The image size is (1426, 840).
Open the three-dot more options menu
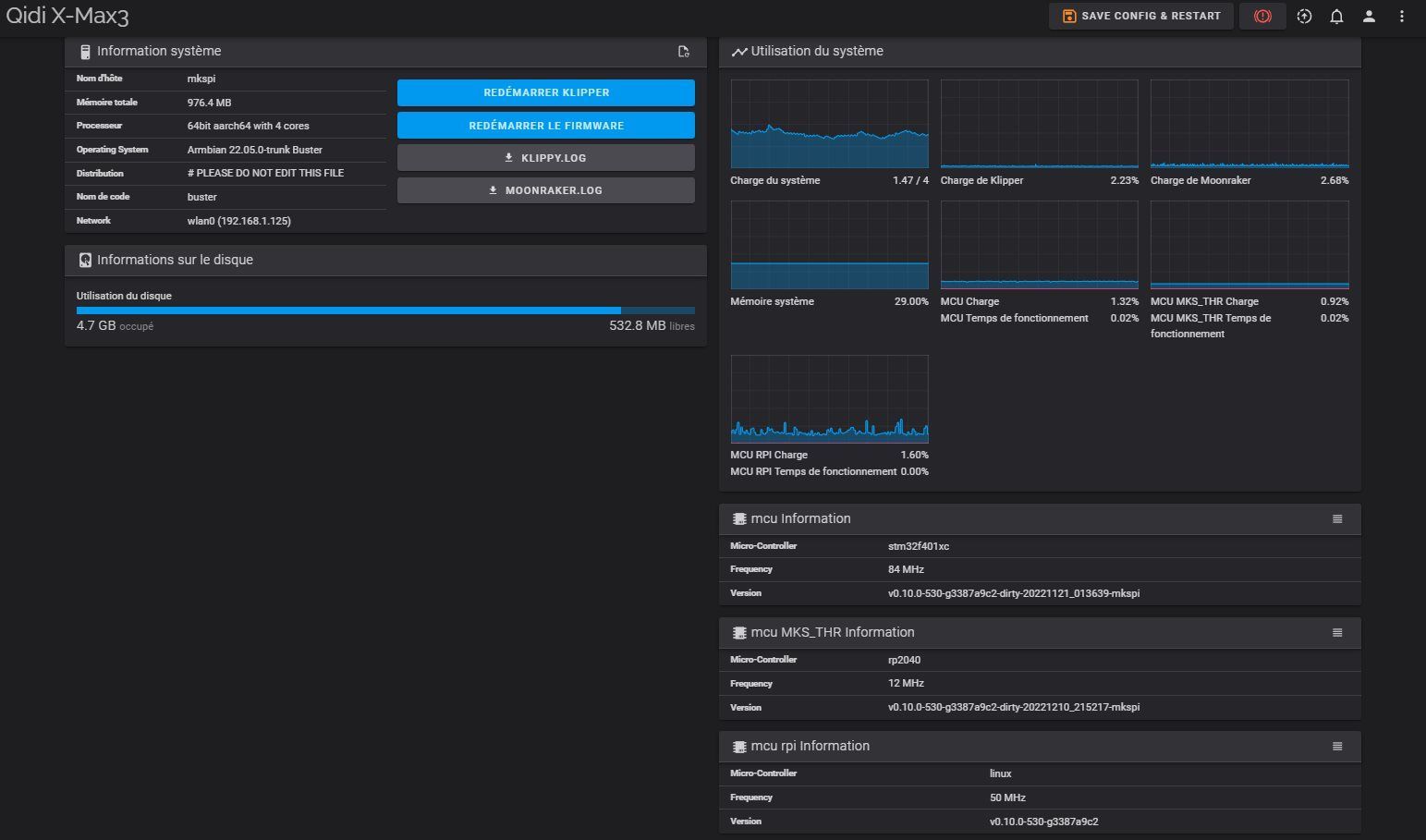(x=1401, y=17)
